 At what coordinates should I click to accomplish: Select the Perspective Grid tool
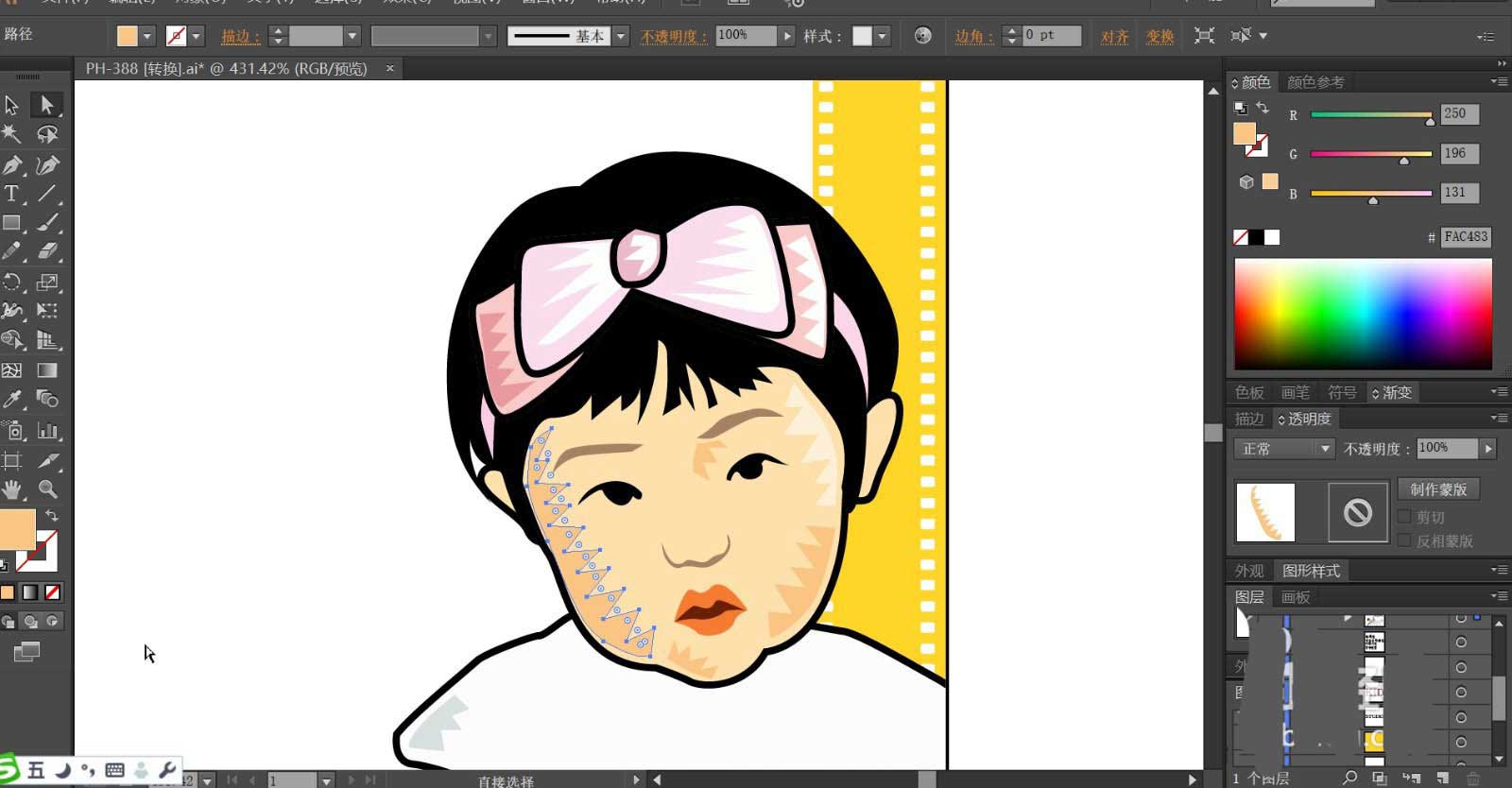pos(46,340)
